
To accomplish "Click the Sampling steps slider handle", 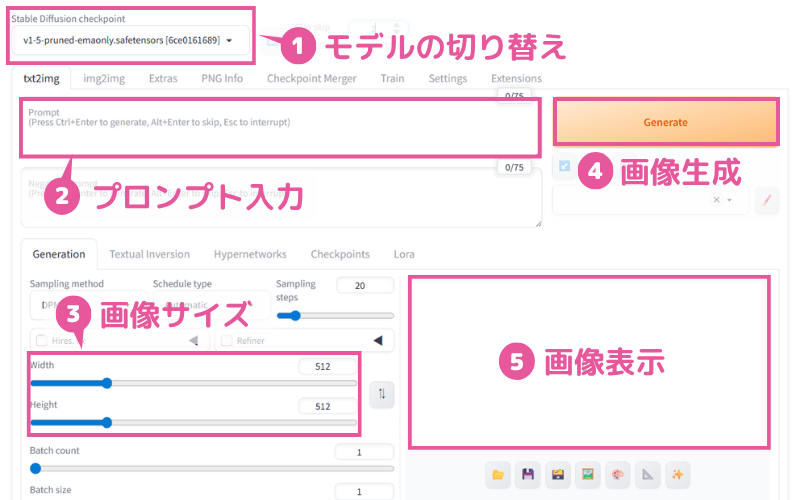I will point(295,316).
